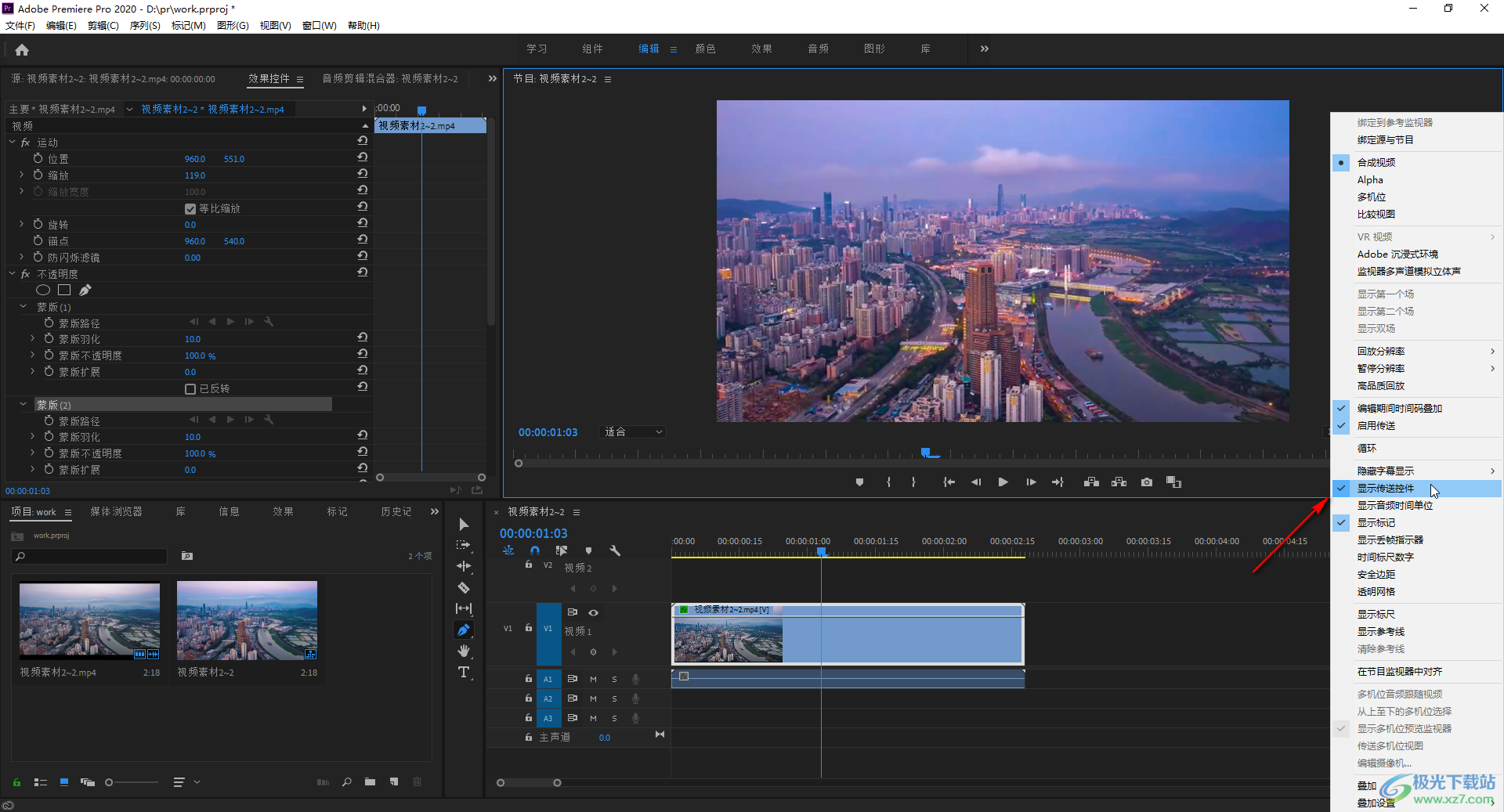
Task: Pick free draw bezier mask pen
Action: 85,291
